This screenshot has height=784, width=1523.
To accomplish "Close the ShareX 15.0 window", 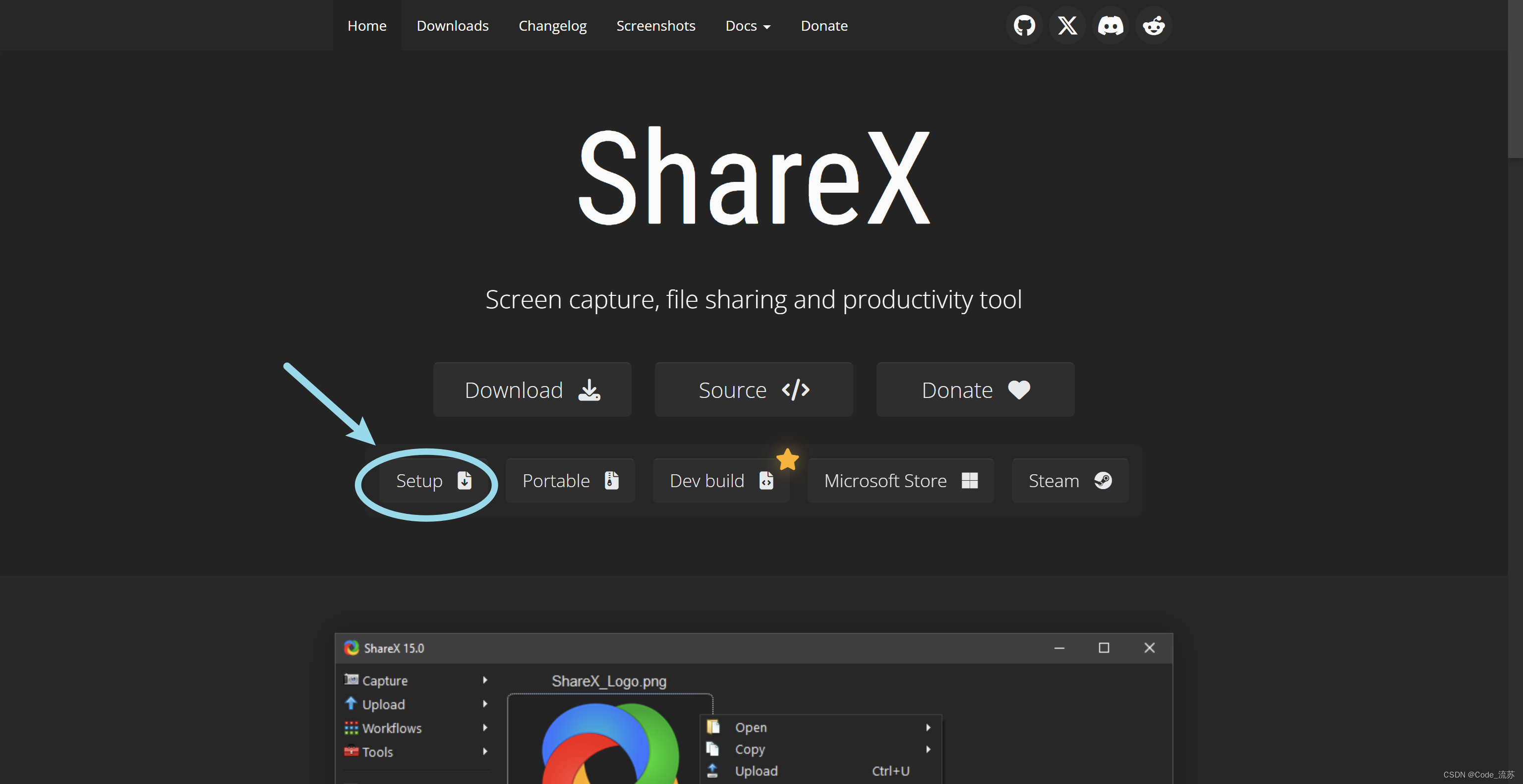I will point(1149,648).
